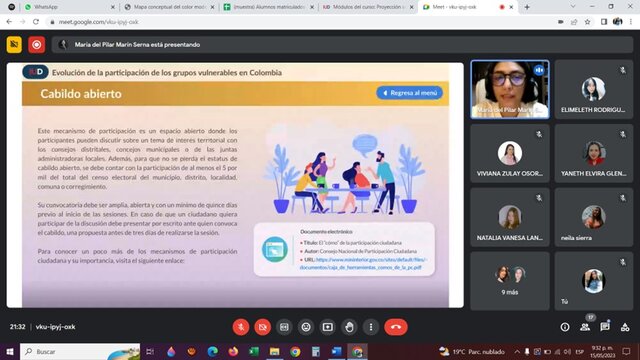Click the present screen button

tap(327, 327)
